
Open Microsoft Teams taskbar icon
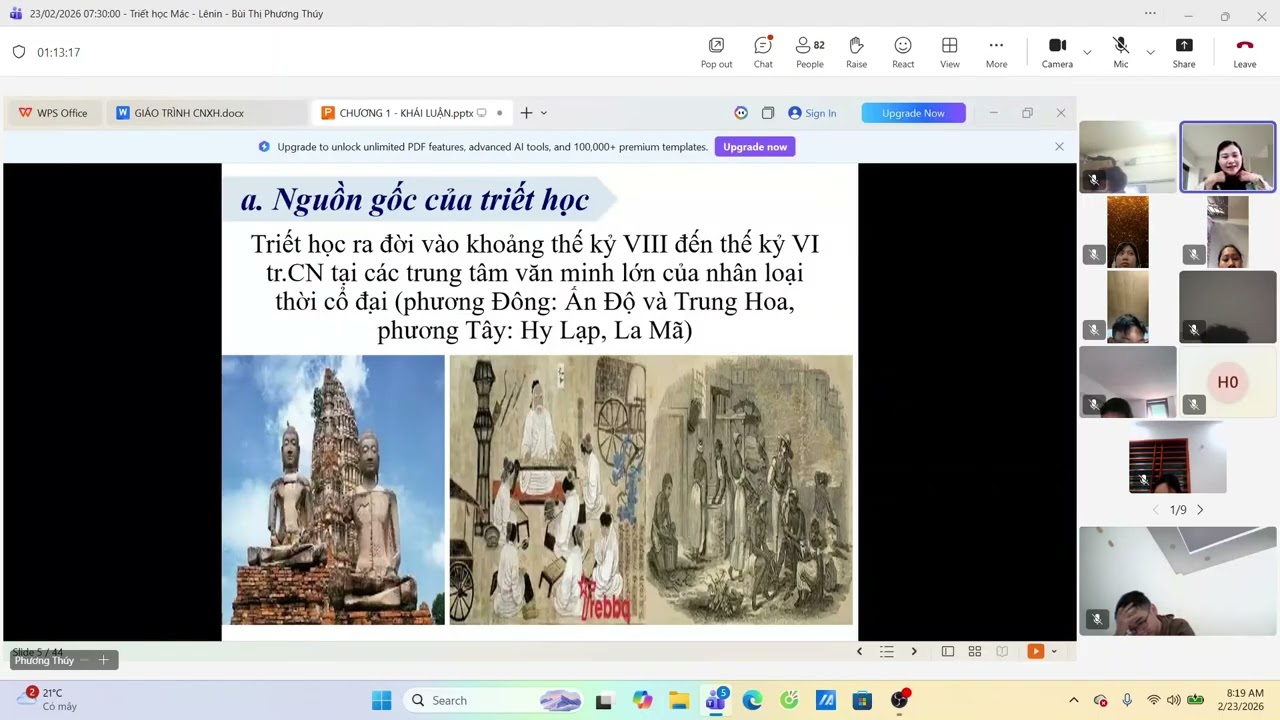(x=716, y=700)
